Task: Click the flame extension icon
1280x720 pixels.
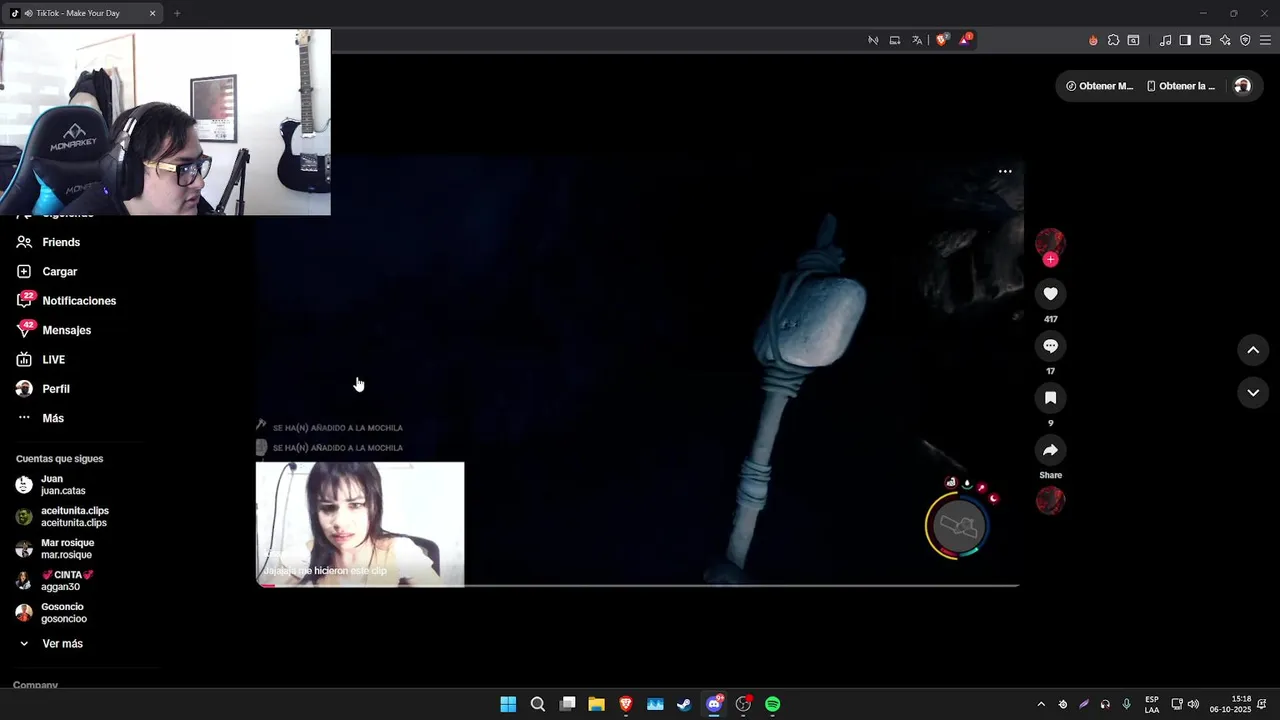Action: (1093, 40)
